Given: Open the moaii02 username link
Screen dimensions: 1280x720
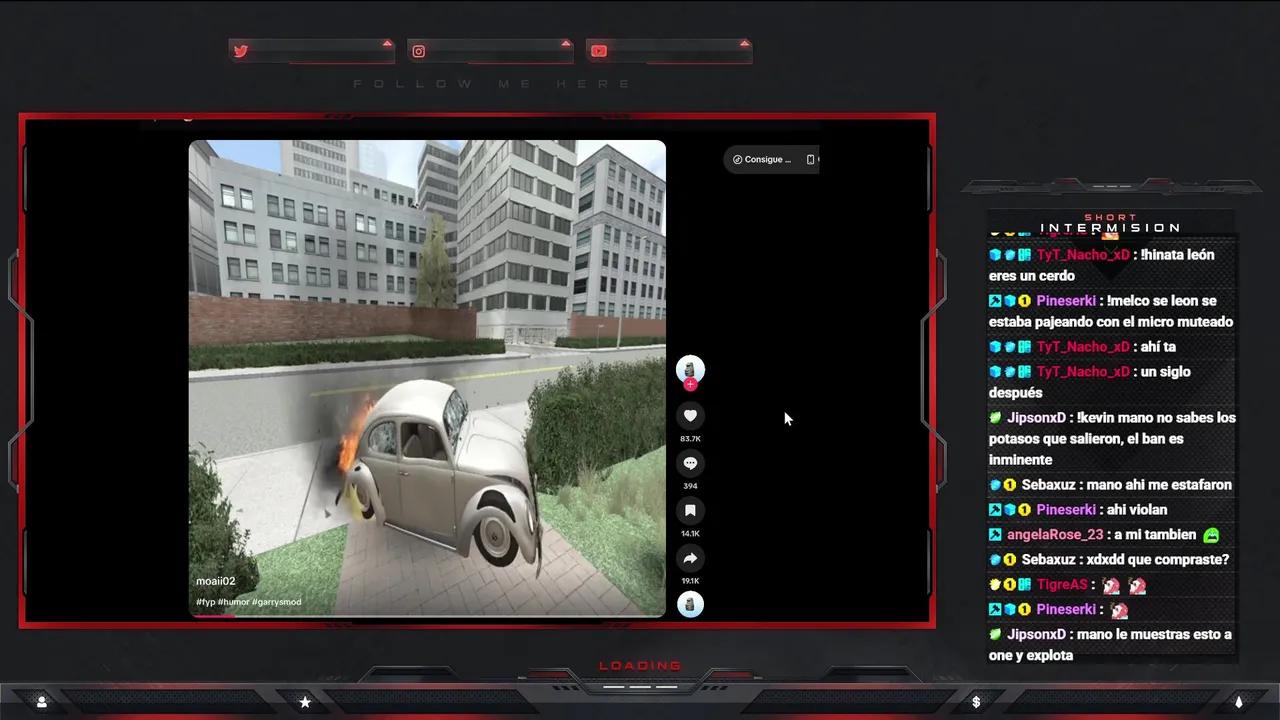Looking at the screenshot, I should [x=215, y=581].
